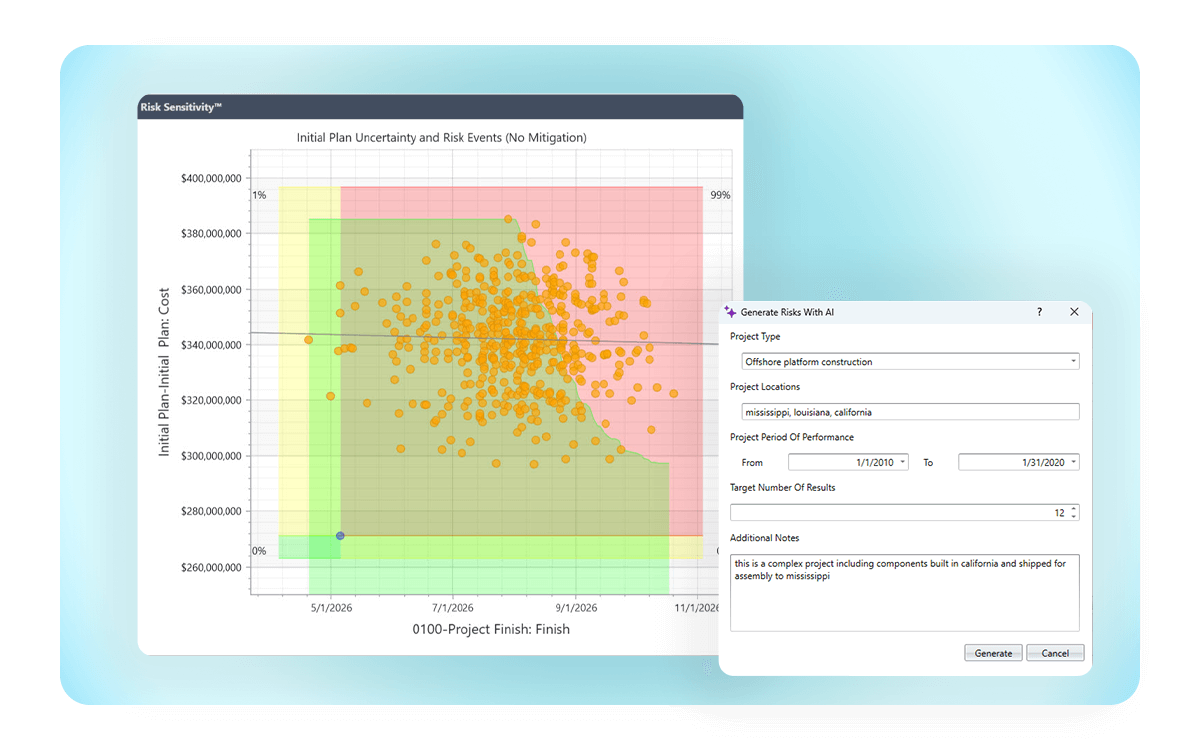Click the small dropdown arrow on Project Type
Viewport: 1200px width, 750px height.
[x=1073, y=361]
